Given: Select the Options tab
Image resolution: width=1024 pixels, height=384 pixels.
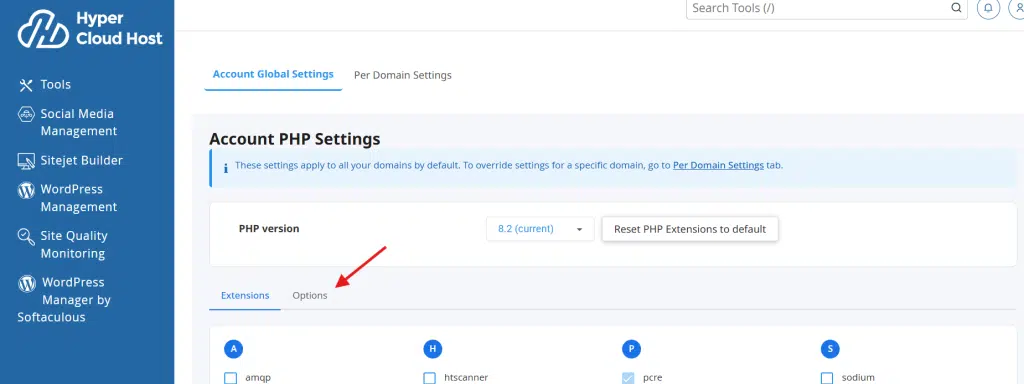Looking at the screenshot, I should pos(310,296).
